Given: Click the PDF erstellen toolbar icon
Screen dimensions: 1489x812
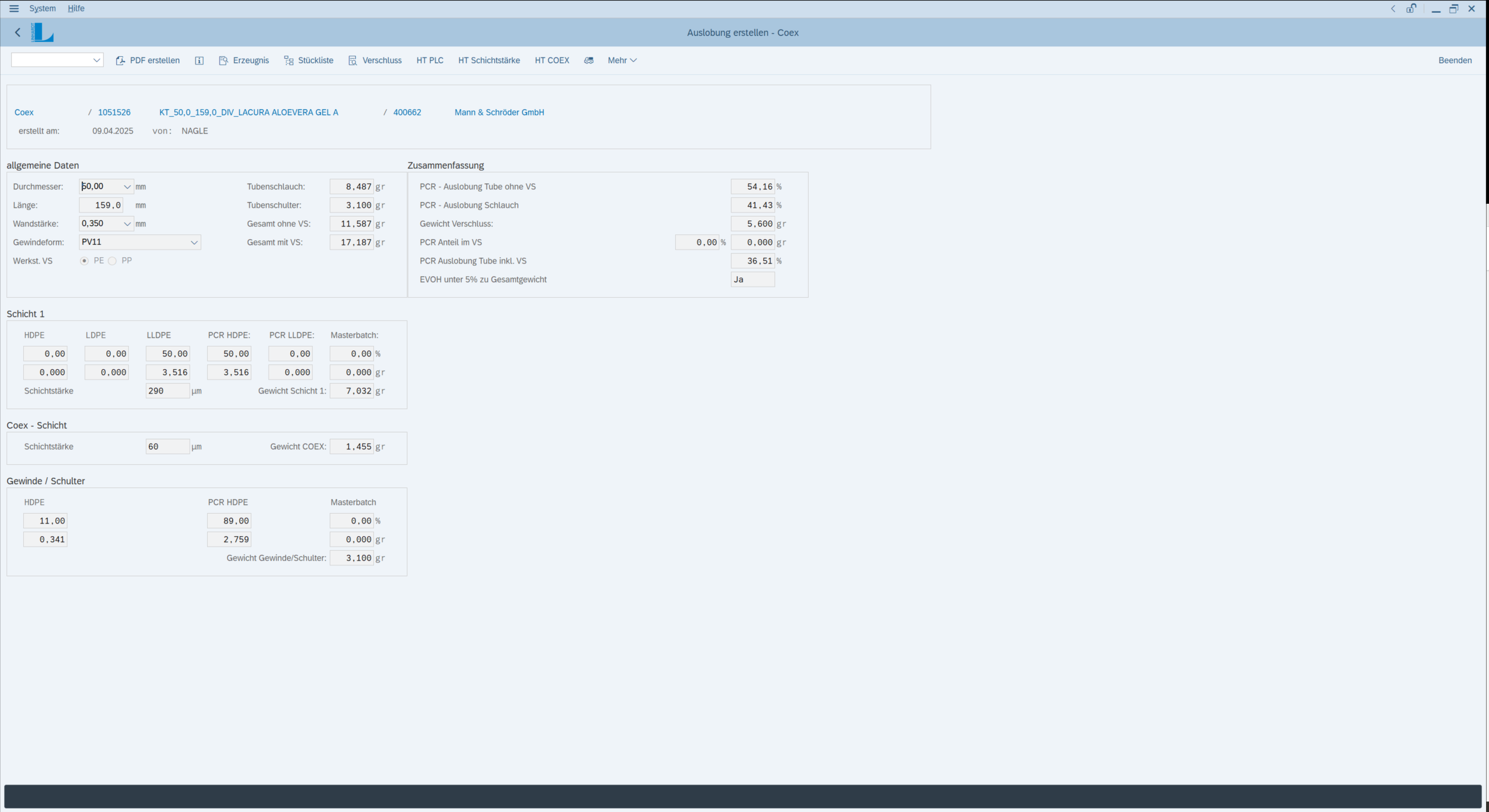Looking at the screenshot, I should point(120,60).
